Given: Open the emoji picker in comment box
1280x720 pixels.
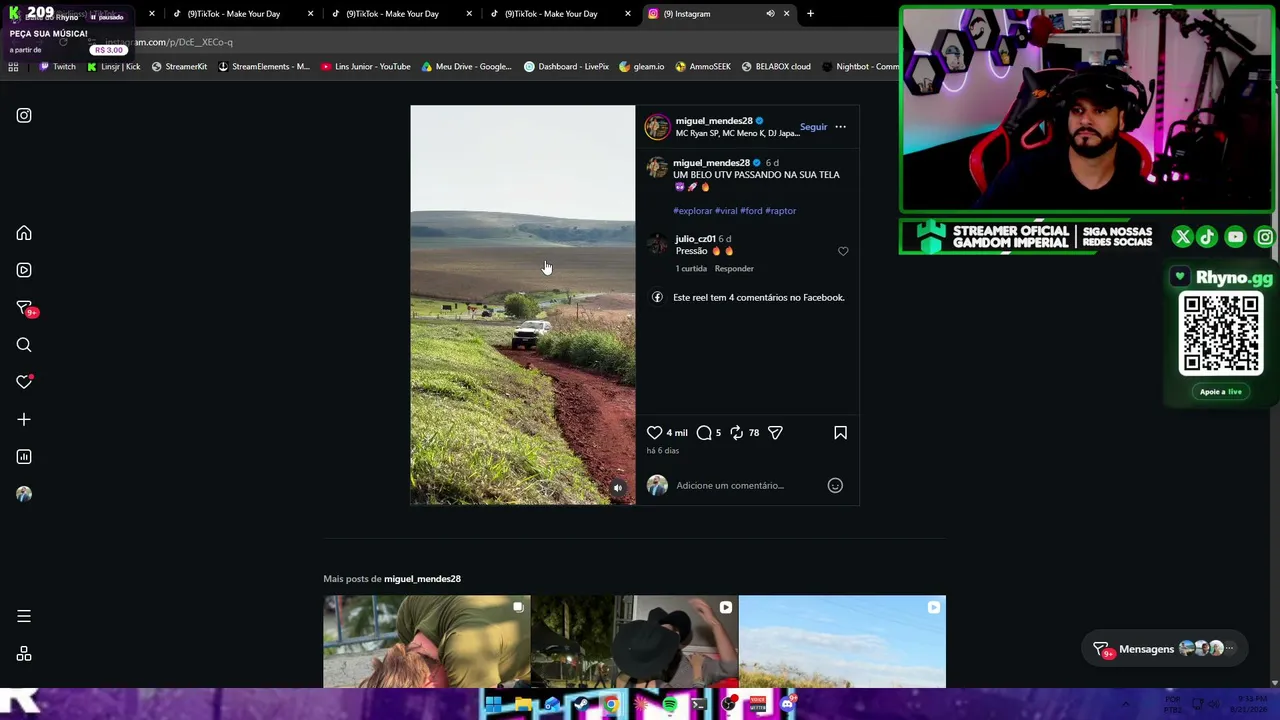Looking at the screenshot, I should tap(835, 485).
